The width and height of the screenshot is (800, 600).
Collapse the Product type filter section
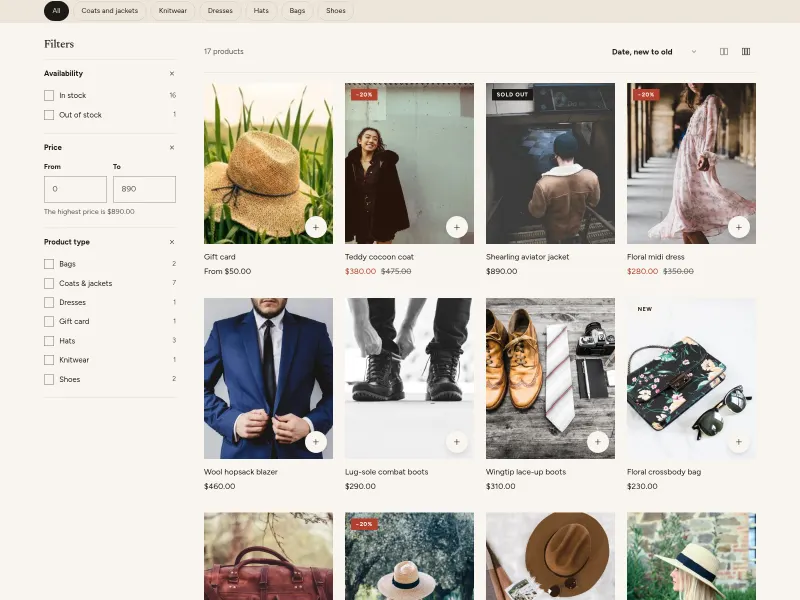pos(172,242)
